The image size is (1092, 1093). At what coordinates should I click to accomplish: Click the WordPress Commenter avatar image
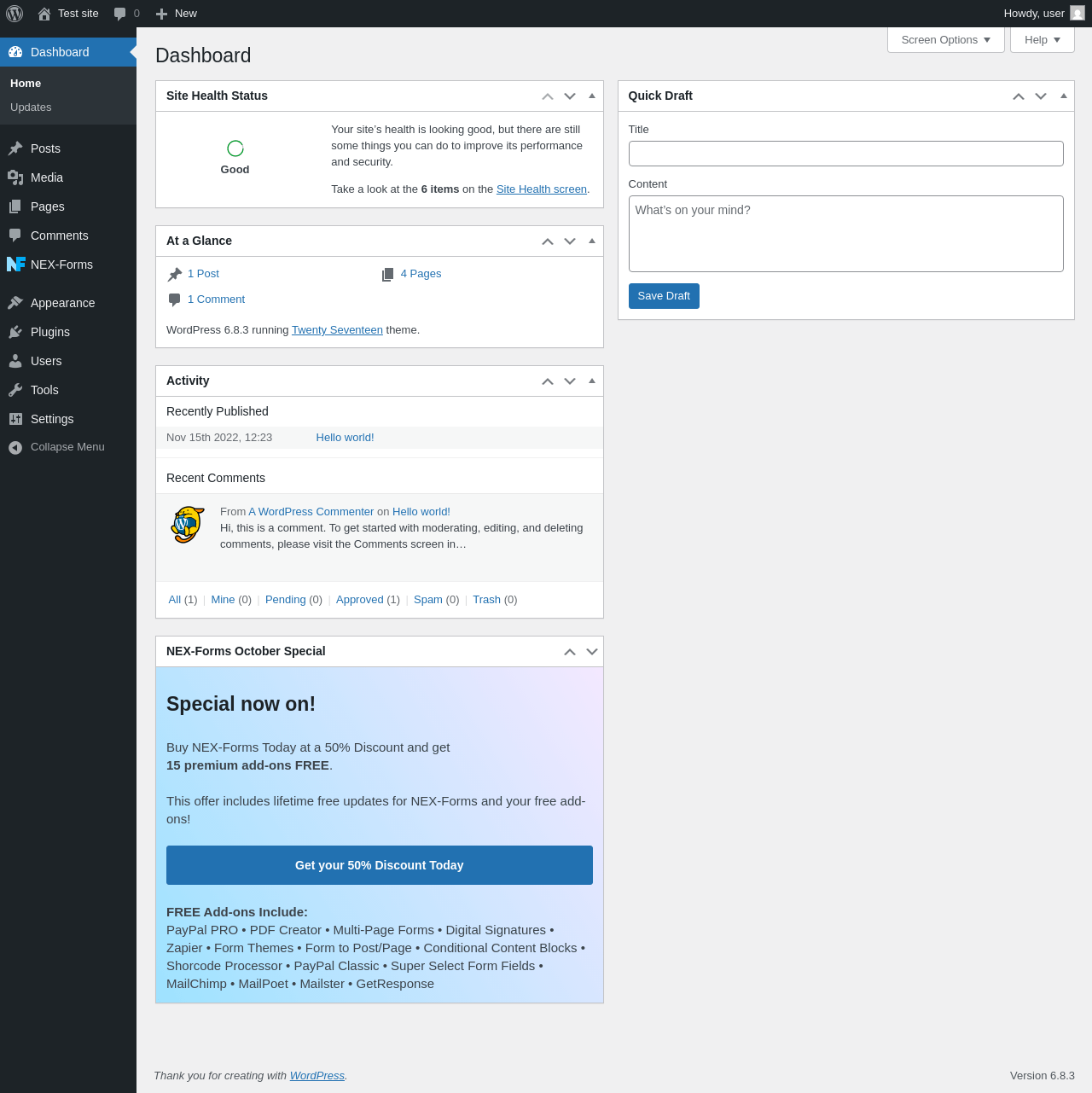(x=188, y=525)
